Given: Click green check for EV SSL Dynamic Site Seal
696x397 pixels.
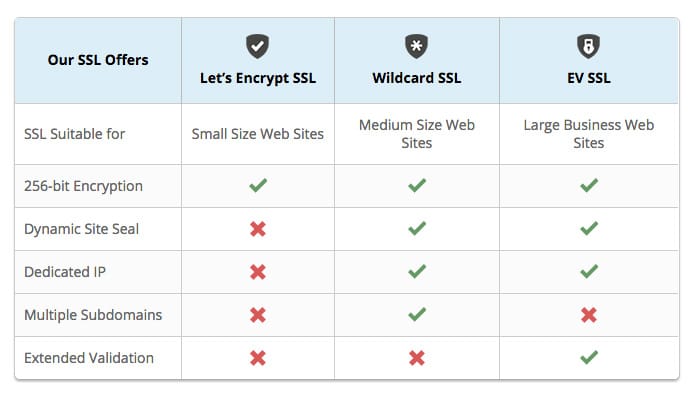Looking at the screenshot, I should click(589, 228).
